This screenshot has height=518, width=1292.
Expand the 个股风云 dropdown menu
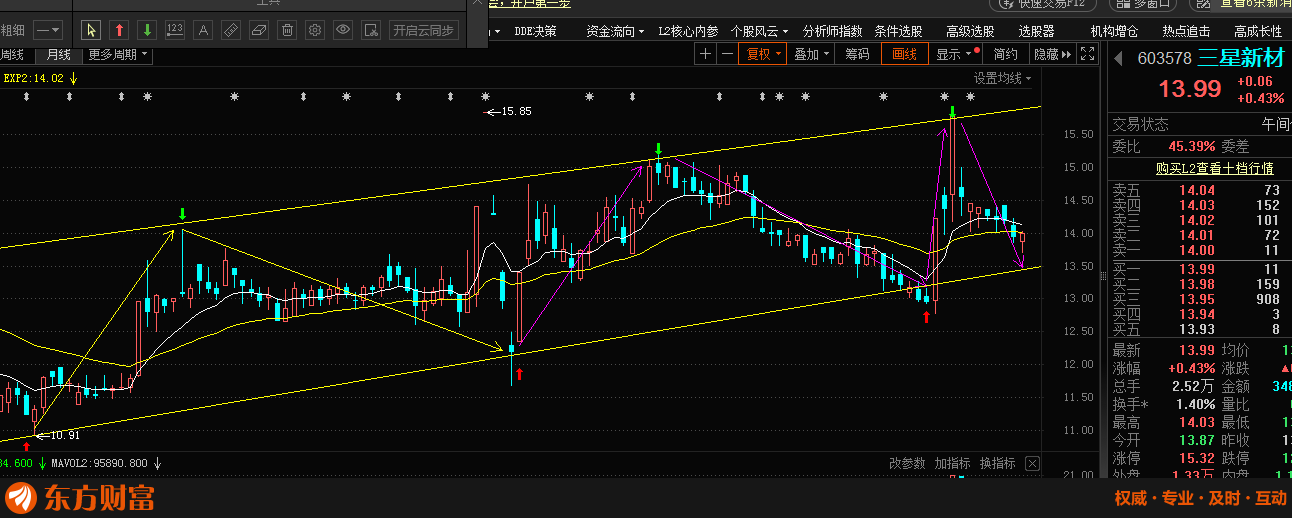point(760,31)
